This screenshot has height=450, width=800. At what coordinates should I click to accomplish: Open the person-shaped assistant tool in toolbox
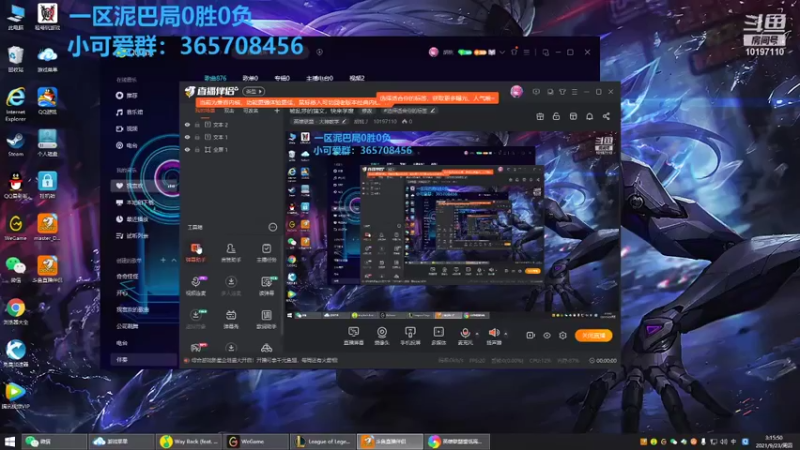(231, 253)
